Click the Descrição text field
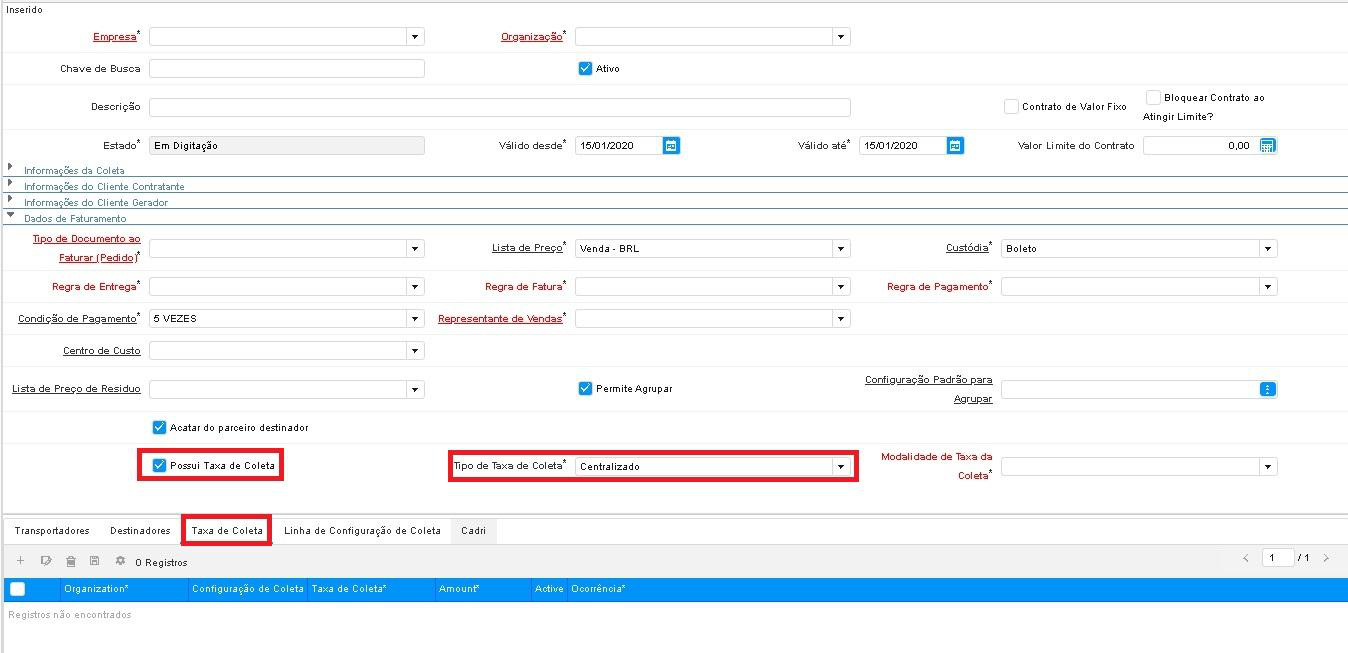The width and height of the screenshot is (1348, 653). point(499,107)
